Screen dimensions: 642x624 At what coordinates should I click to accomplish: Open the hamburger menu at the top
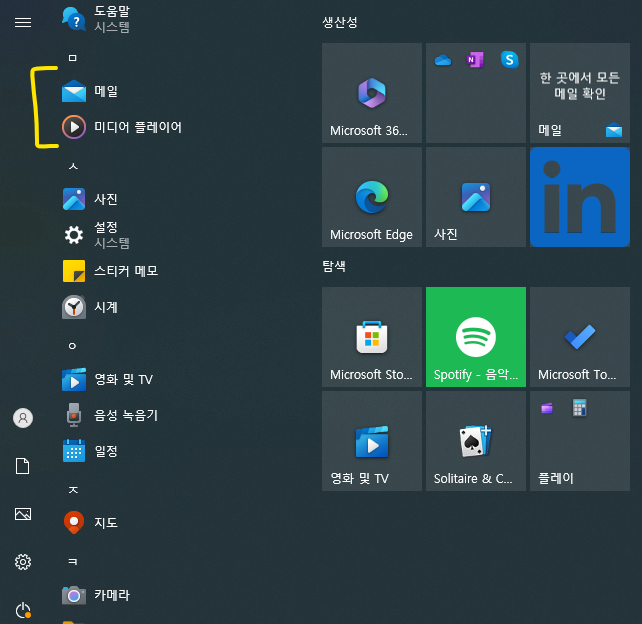(x=23, y=22)
